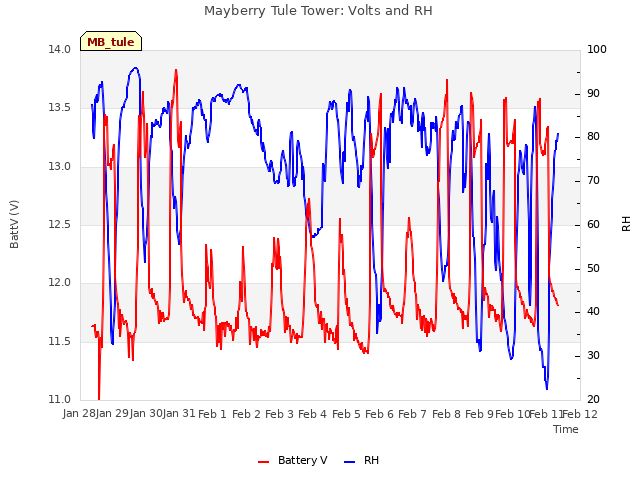Select the Feb 4 x-axis tick
This screenshot has height=480, width=640.
313,414
